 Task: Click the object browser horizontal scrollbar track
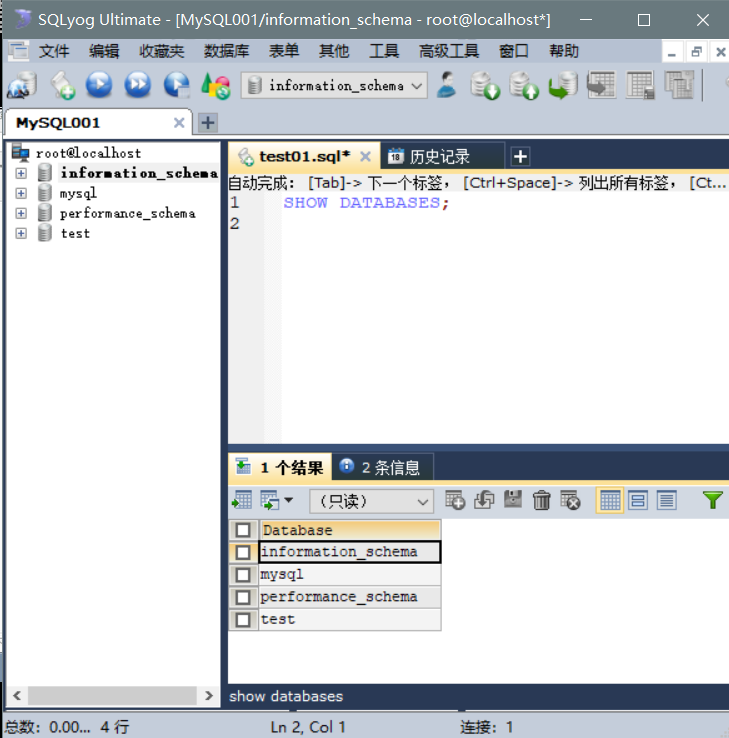point(112,696)
